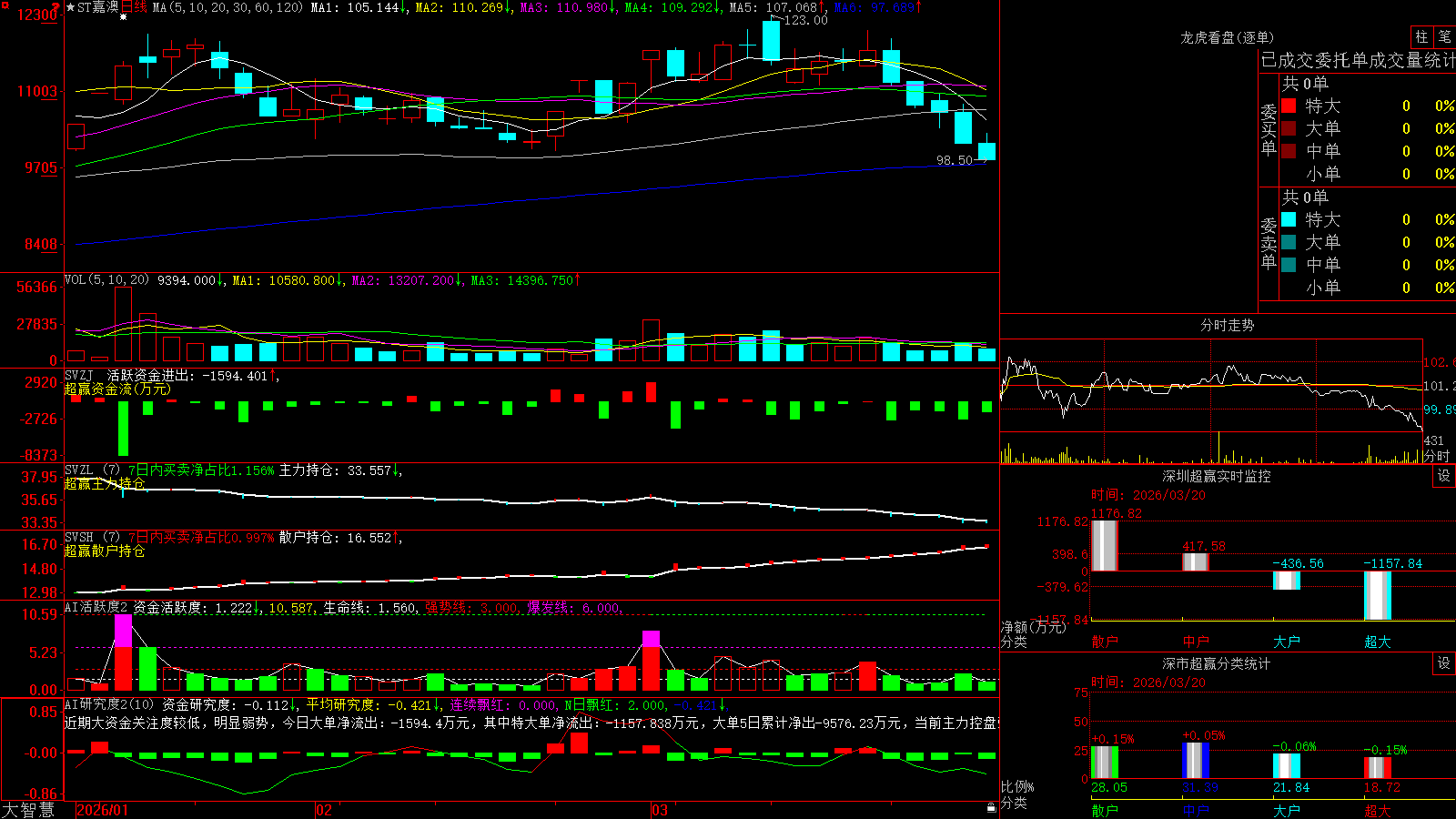The image size is (1456, 819).
Task: Select the 02 month timeline marker
Action: pos(324,810)
